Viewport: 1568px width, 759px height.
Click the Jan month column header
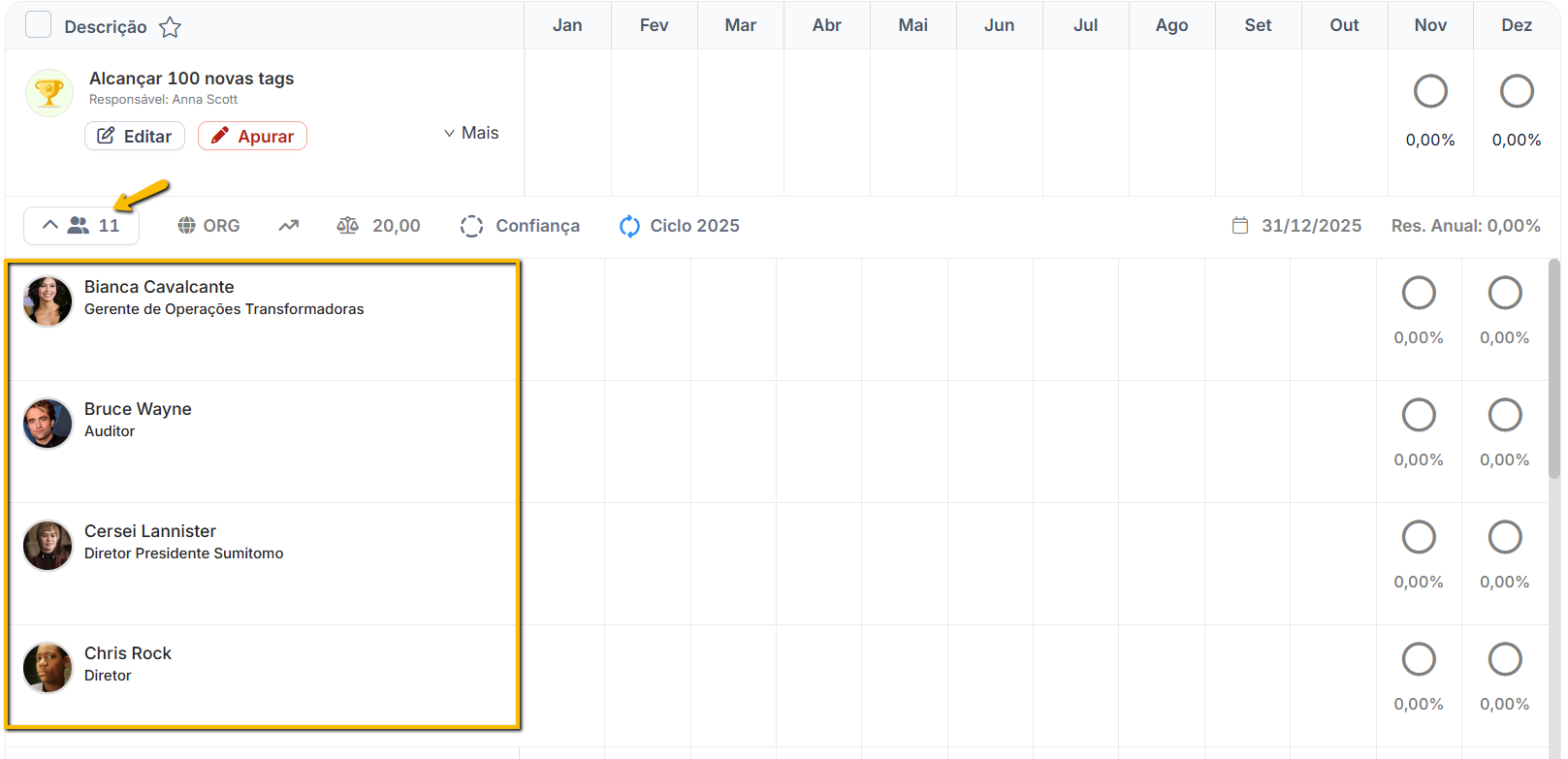[x=567, y=25]
